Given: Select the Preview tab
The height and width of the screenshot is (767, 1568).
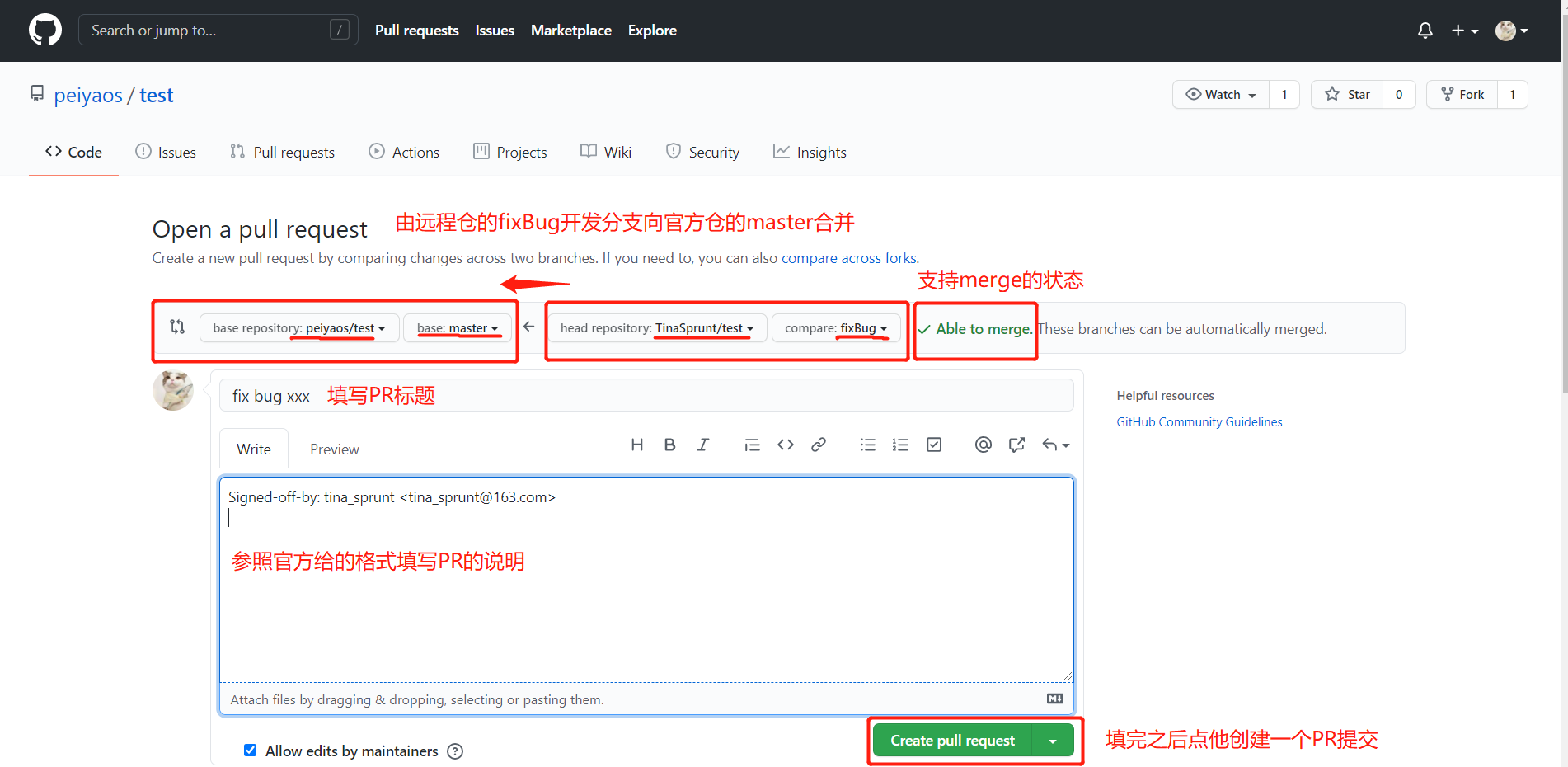Looking at the screenshot, I should 335,449.
